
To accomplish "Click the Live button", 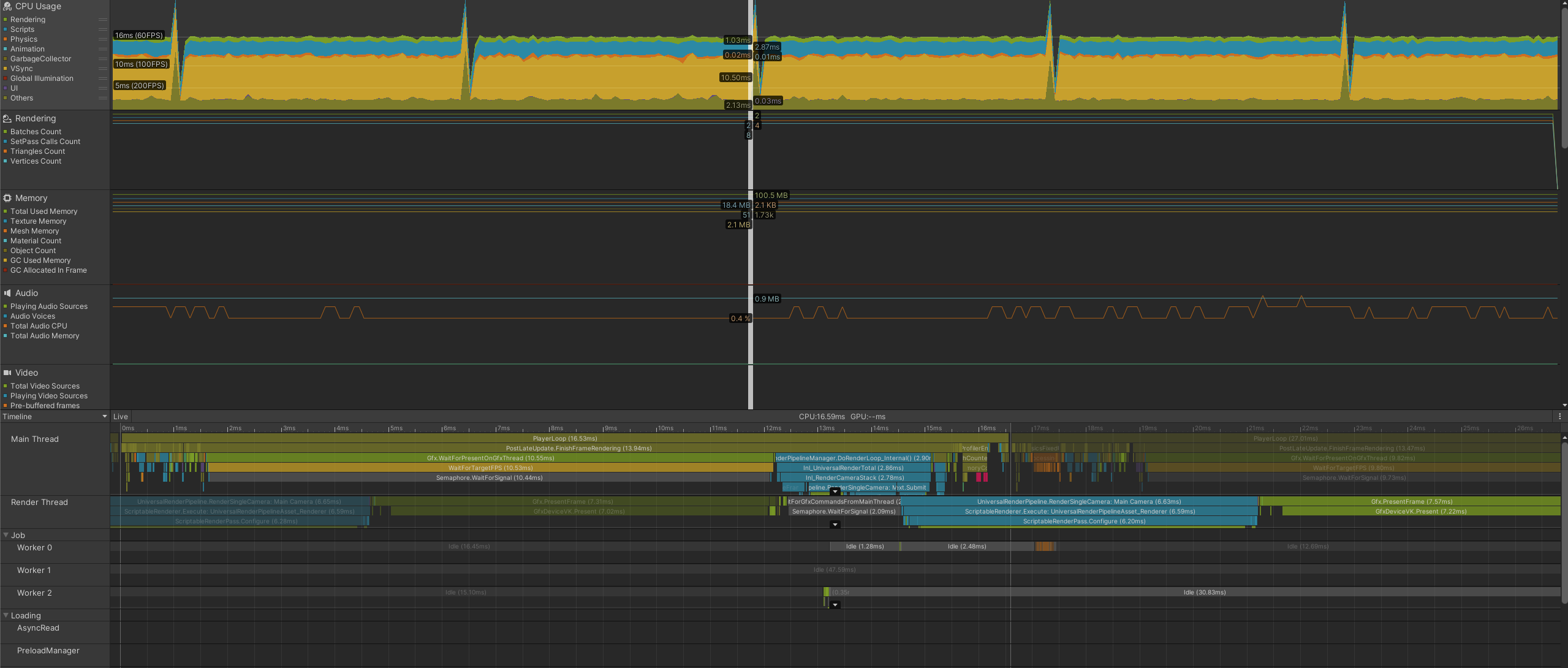I will click(121, 417).
